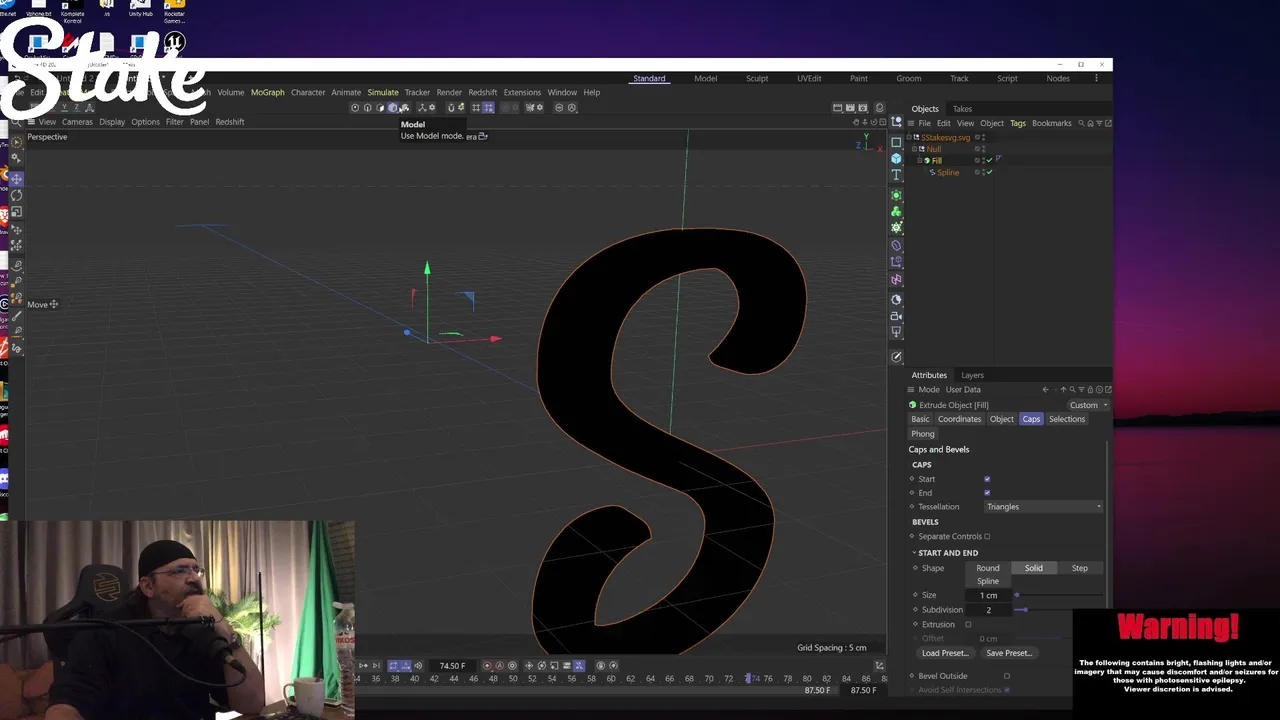Click the bevel Size input field
This screenshot has width=1280, height=720.
[x=988, y=595]
